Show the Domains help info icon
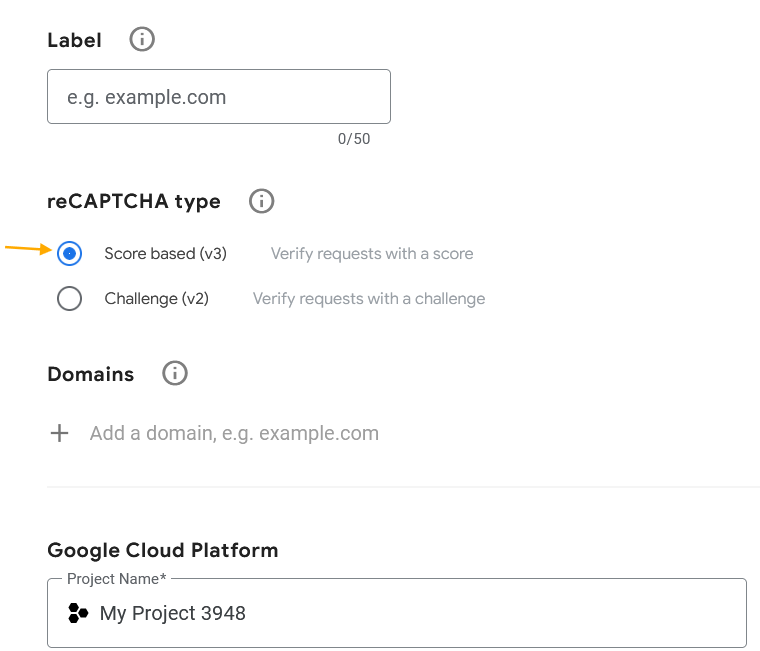 175,373
